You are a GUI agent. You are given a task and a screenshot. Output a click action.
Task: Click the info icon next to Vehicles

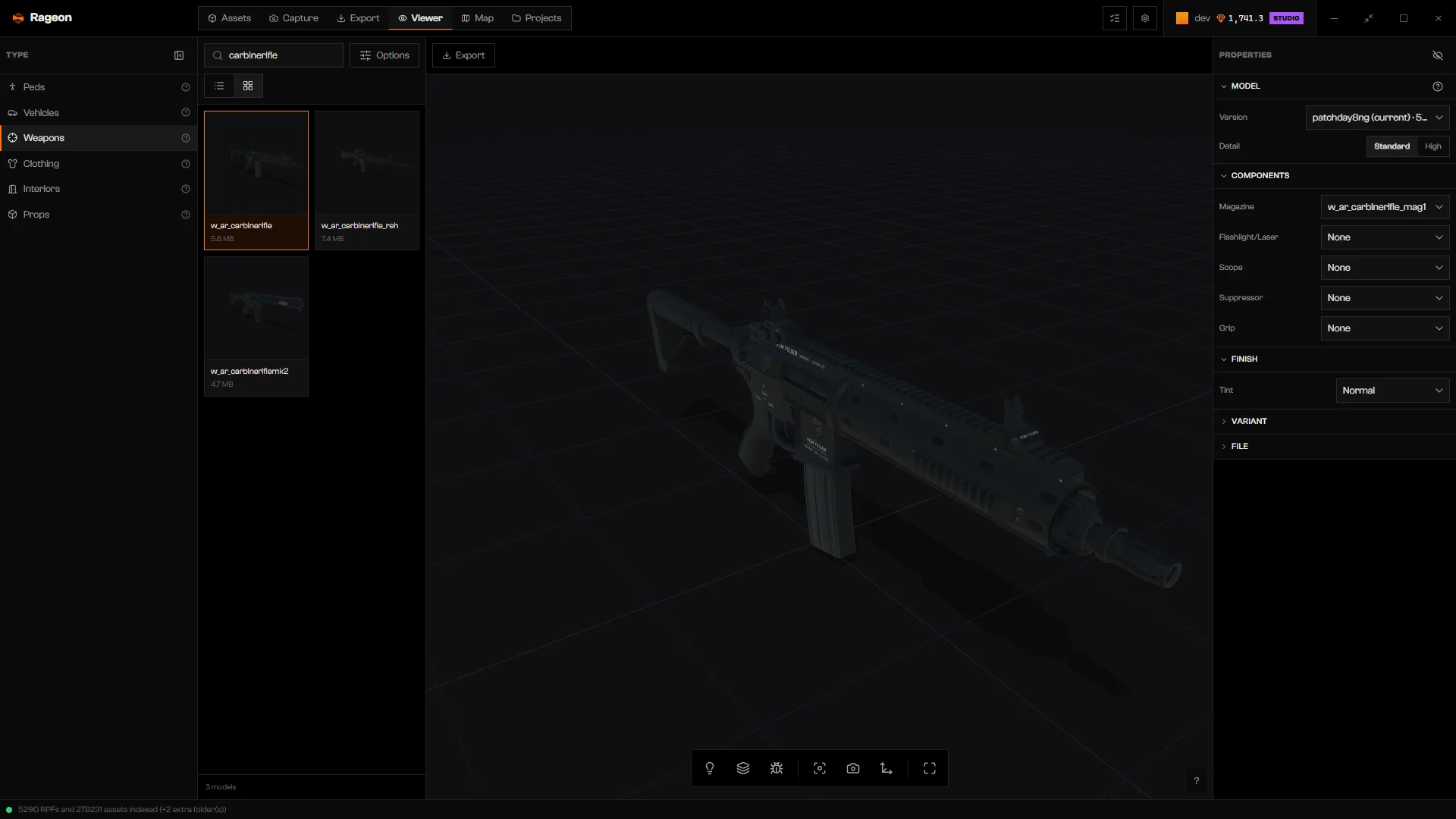[x=186, y=113]
